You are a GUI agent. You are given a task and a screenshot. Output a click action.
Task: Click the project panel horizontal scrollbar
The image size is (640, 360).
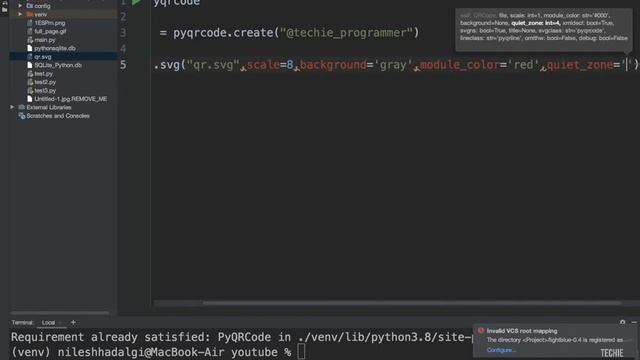tap(60, 313)
